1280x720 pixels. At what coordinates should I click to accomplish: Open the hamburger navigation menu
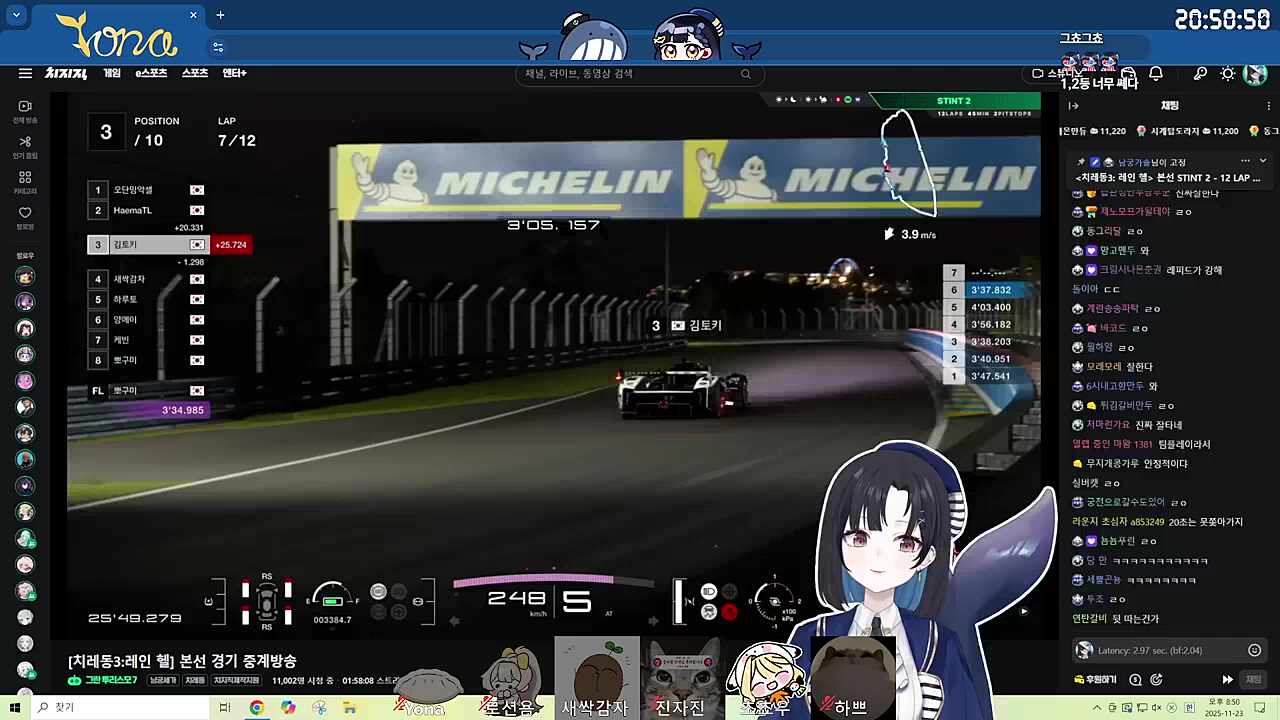pyautogui.click(x=25, y=73)
